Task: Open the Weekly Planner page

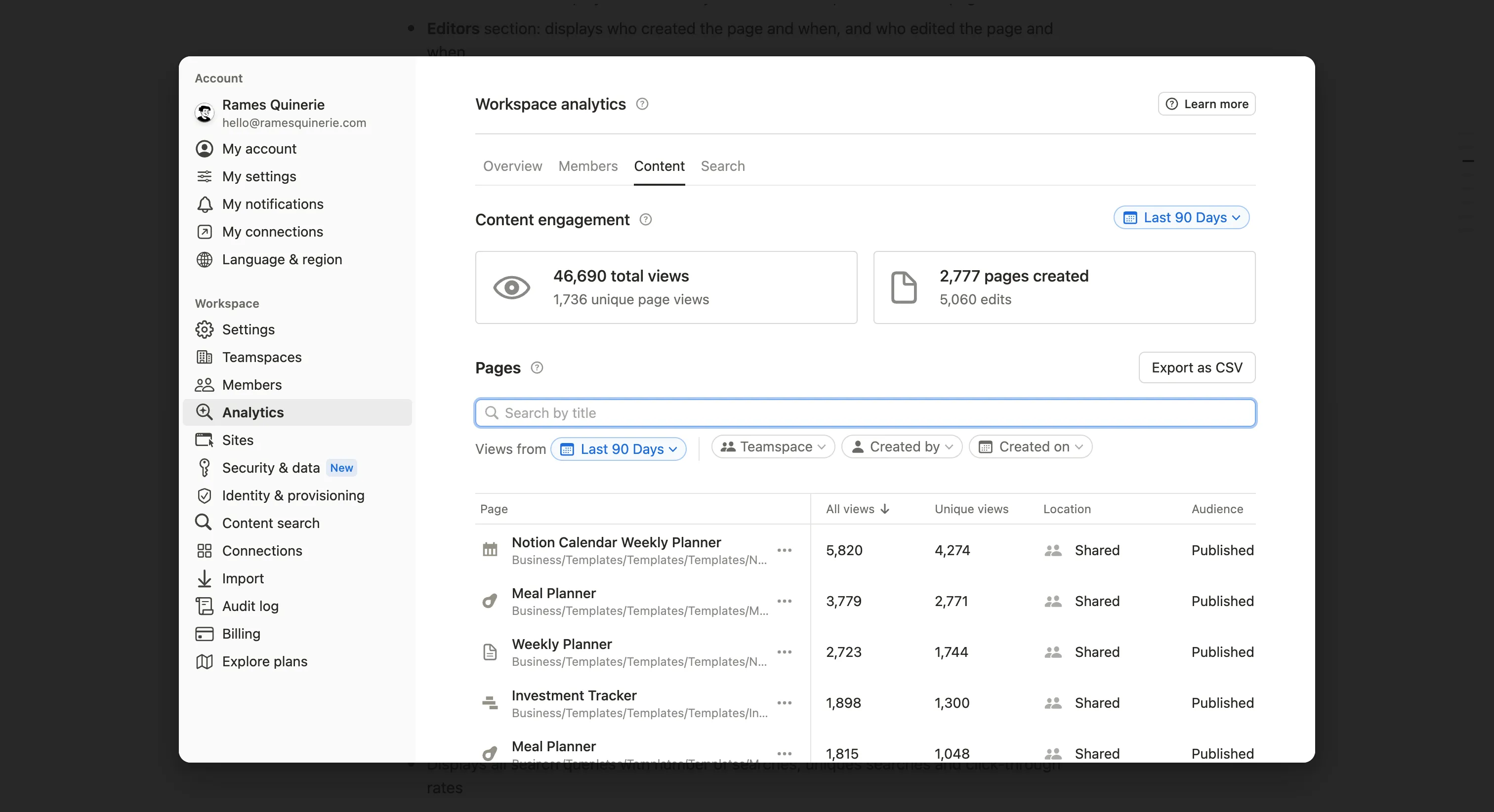Action: [x=561, y=645]
